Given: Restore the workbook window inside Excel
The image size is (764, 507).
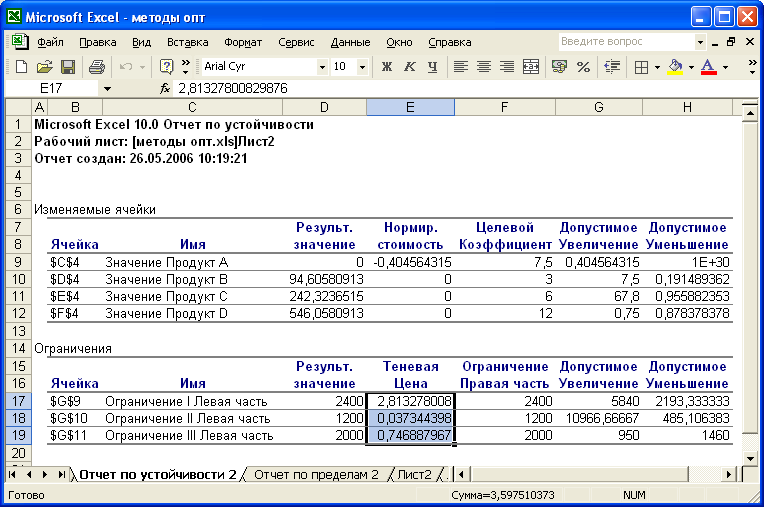Looking at the screenshot, I should coord(731,42).
